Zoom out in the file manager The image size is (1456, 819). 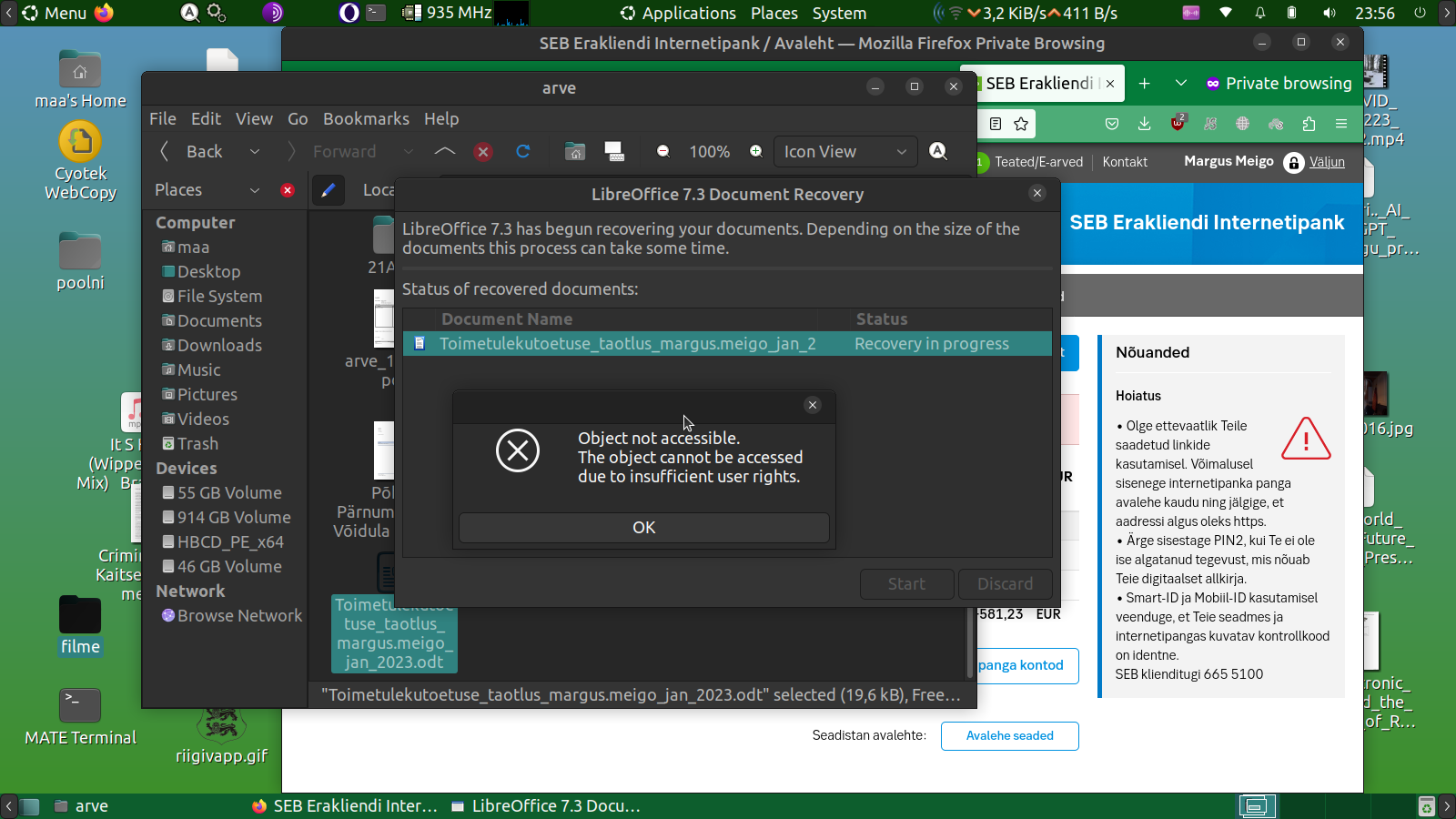[663, 152]
